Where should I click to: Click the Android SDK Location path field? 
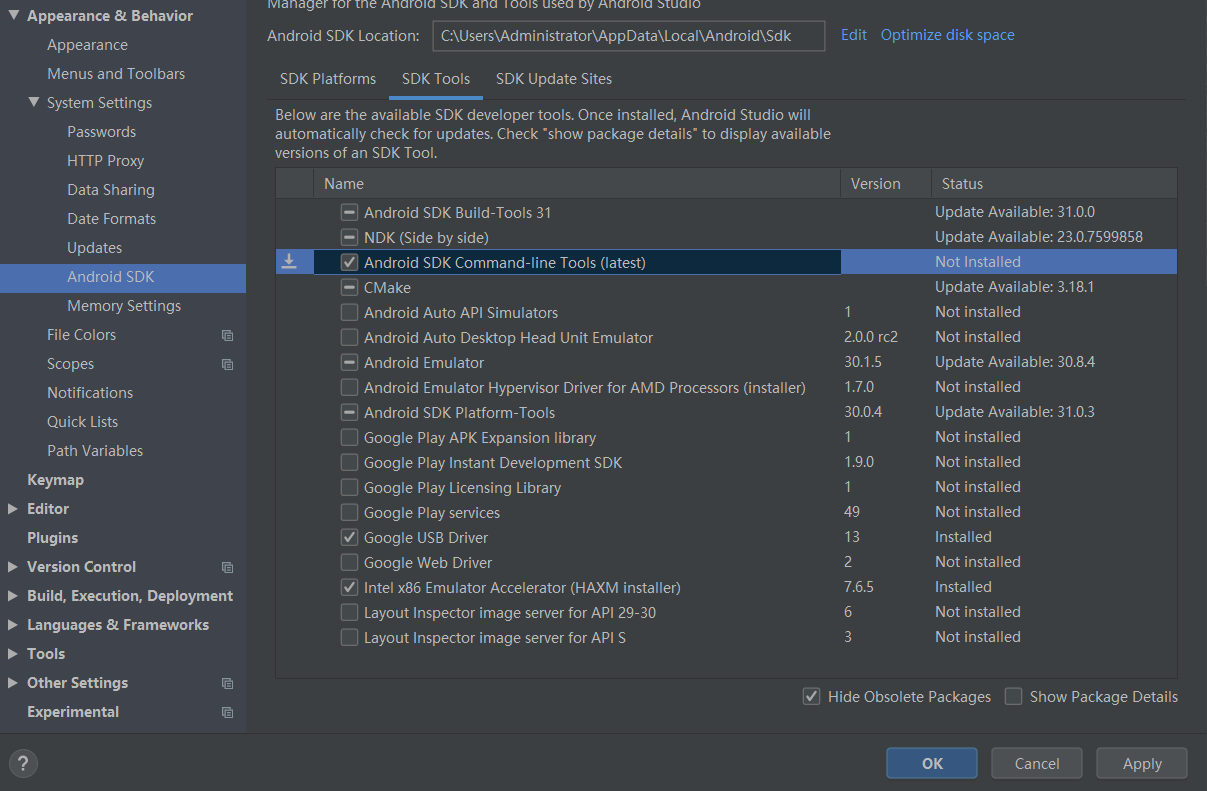pos(628,36)
